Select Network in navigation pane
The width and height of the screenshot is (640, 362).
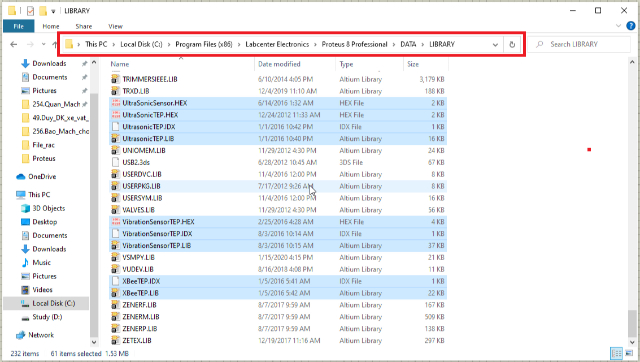tap(41, 335)
